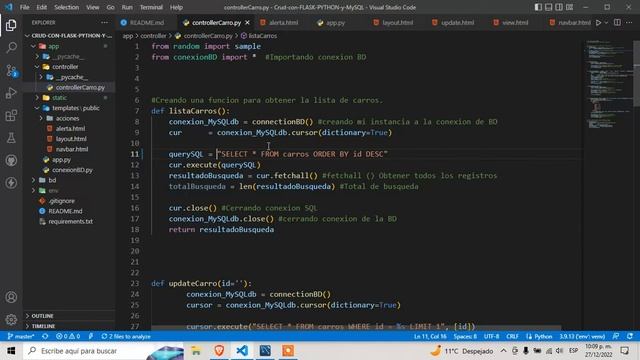Click the editor minimap

coord(608,84)
